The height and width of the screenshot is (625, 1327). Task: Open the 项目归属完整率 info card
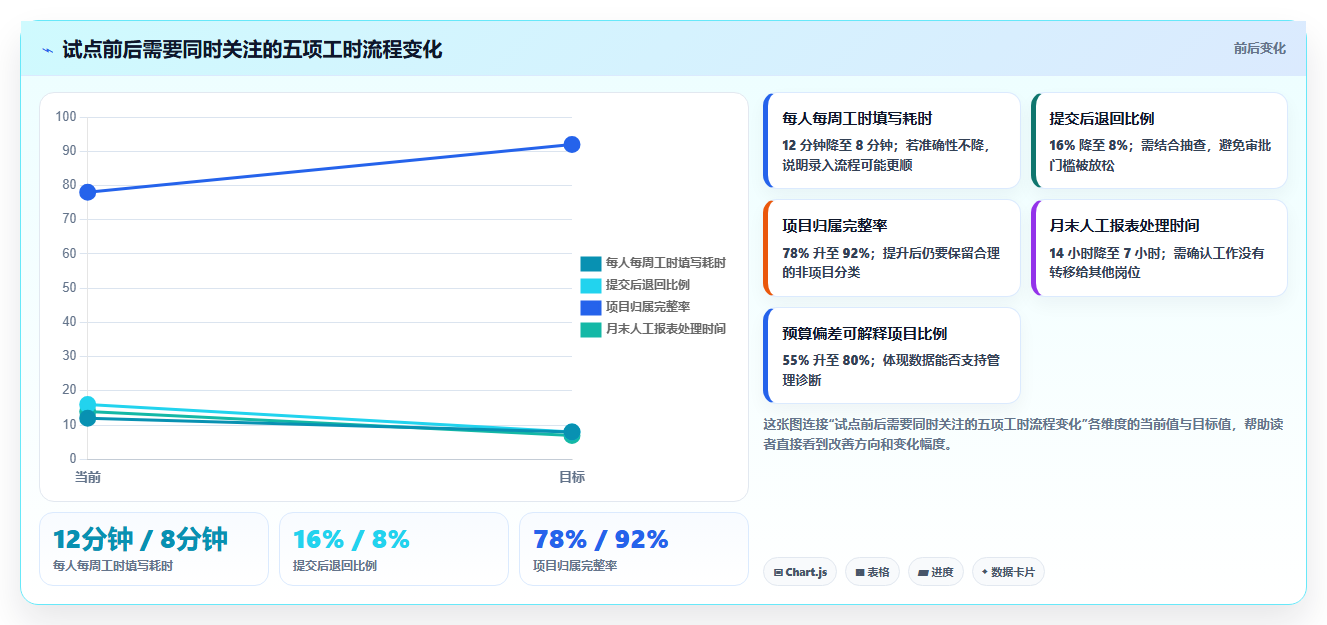(891, 248)
